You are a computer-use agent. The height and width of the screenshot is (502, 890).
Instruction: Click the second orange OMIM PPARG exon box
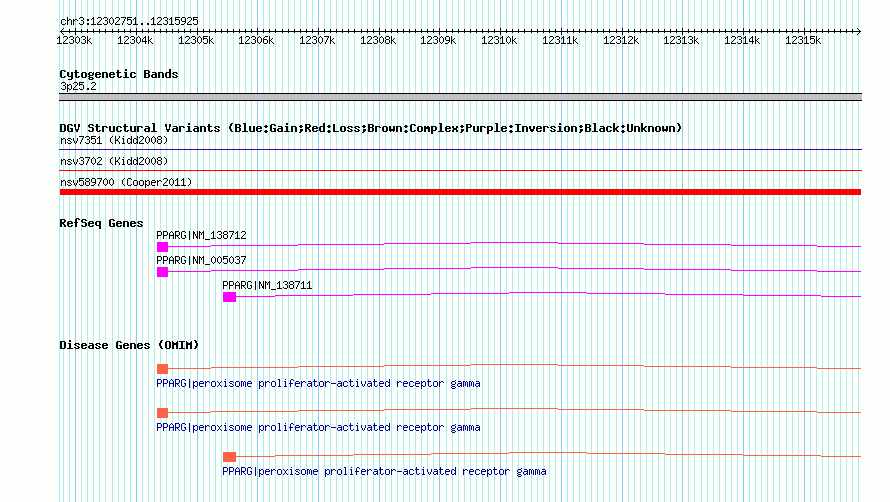click(x=162, y=413)
